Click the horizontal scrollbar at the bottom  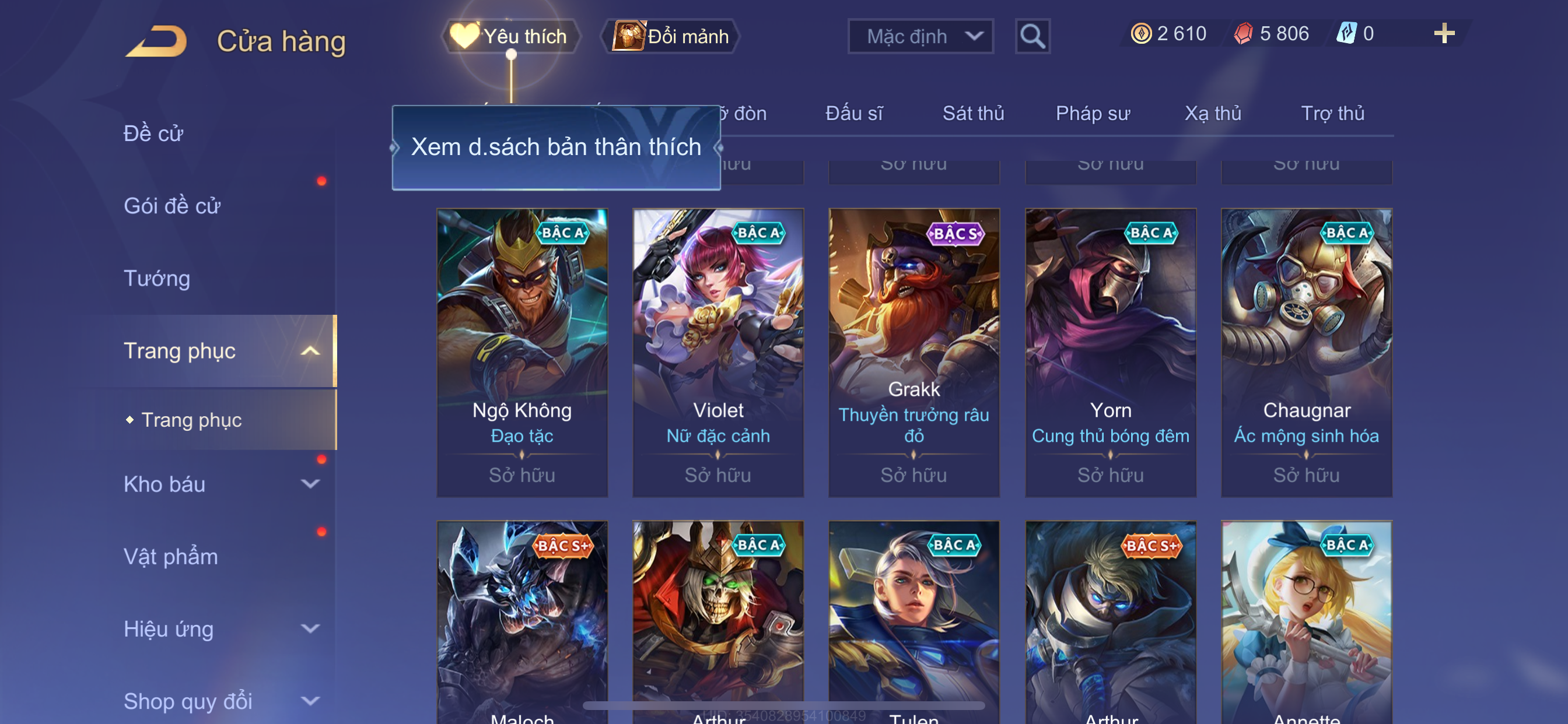pos(783,706)
